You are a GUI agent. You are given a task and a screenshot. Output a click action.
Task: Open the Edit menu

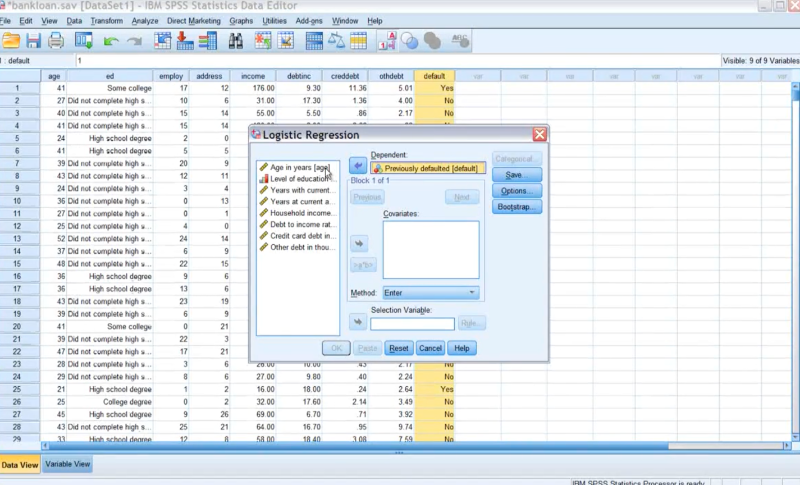pyautogui.click(x=26, y=21)
